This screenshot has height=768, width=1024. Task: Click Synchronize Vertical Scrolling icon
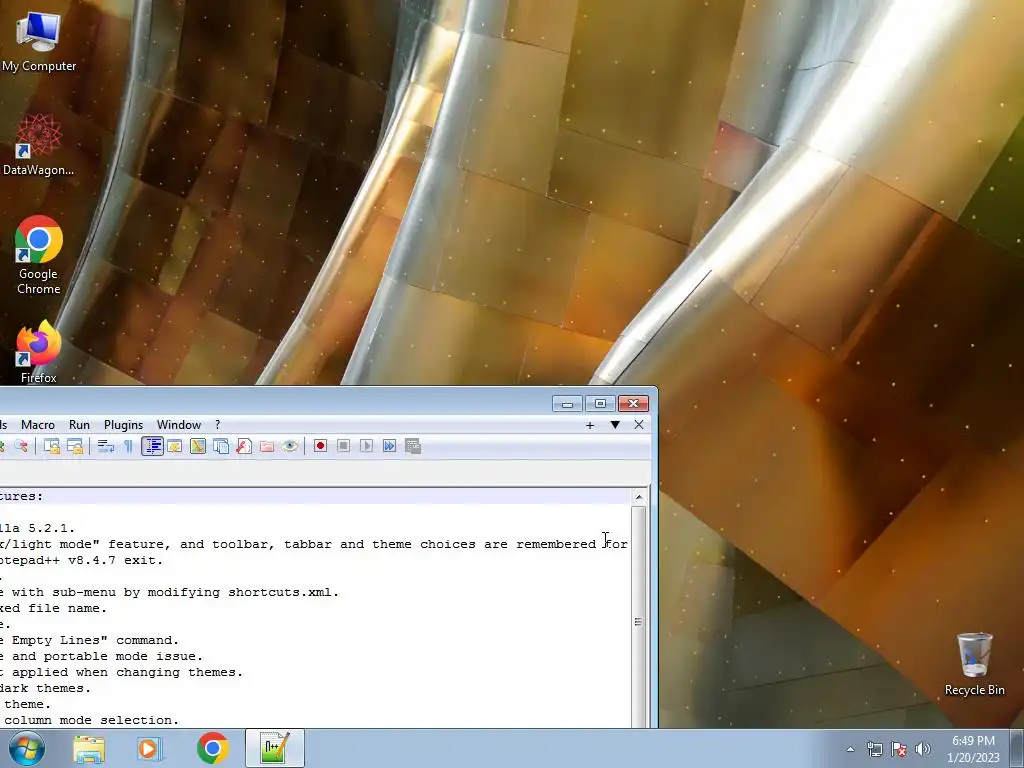pyautogui.click(x=52, y=446)
